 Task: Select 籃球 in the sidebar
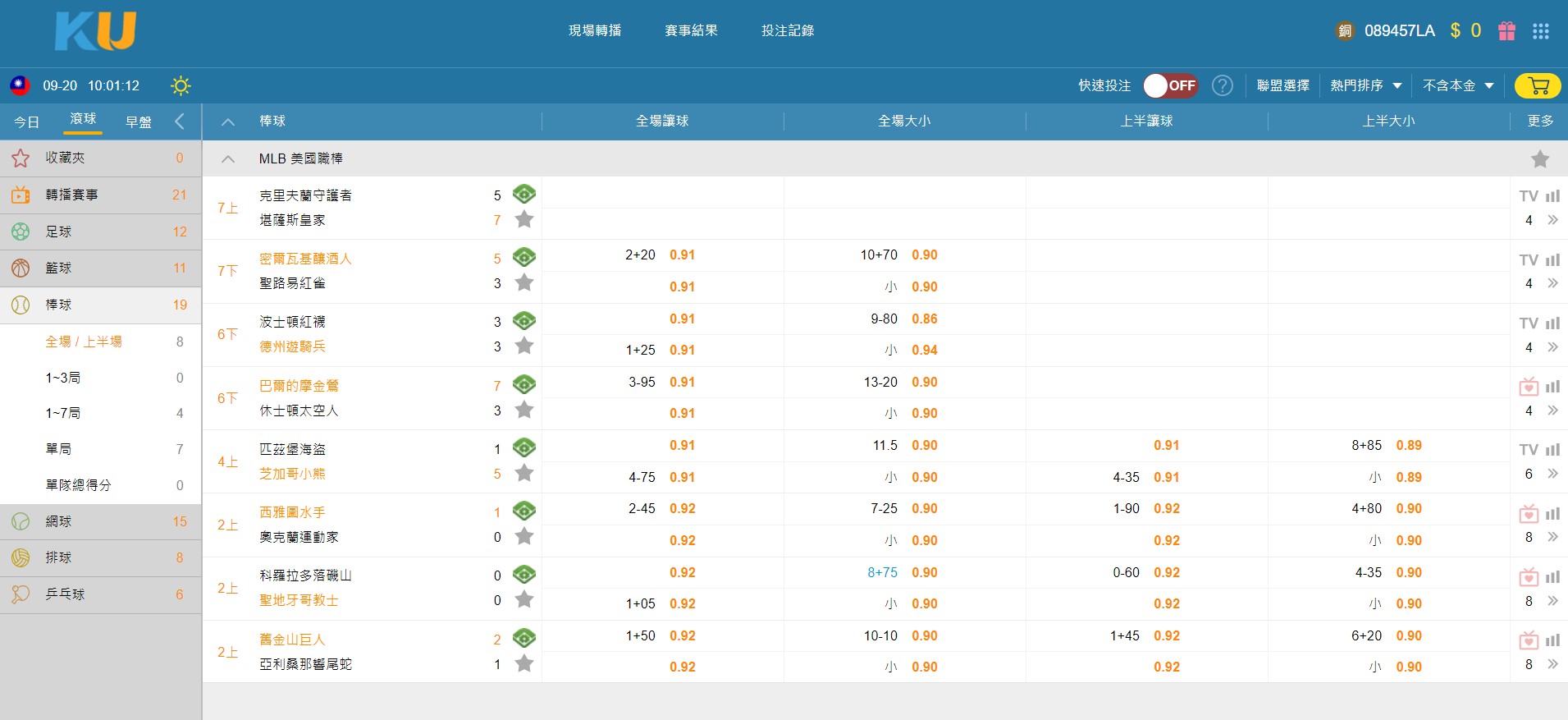click(100, 268)
